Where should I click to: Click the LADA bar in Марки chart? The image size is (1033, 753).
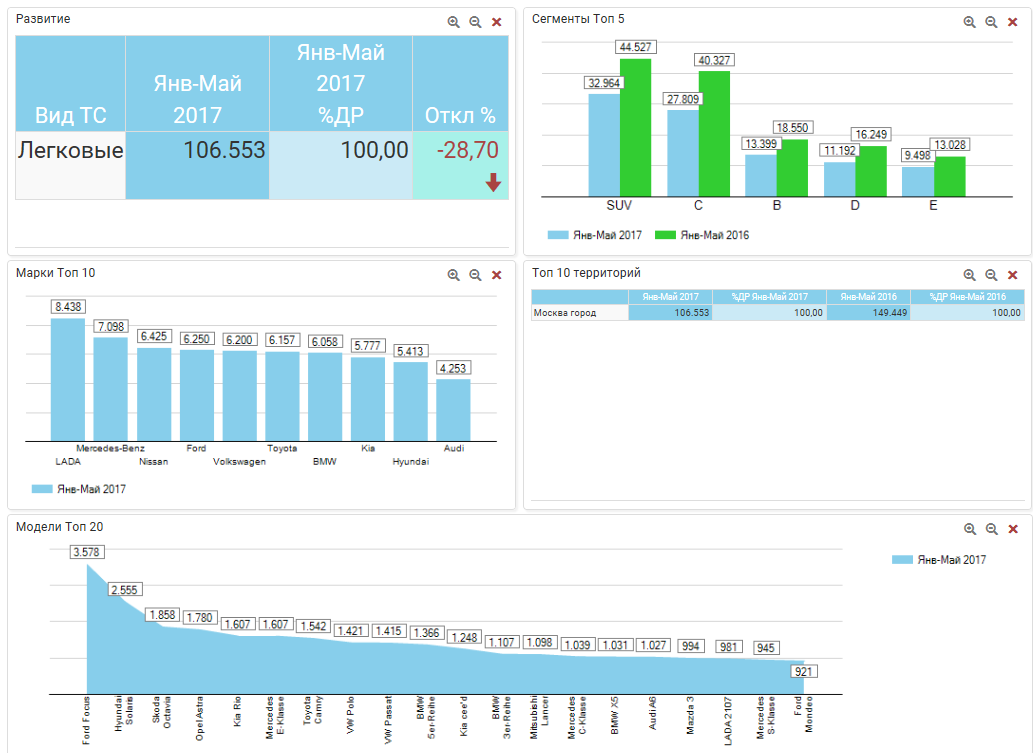[x=68, y=380]
